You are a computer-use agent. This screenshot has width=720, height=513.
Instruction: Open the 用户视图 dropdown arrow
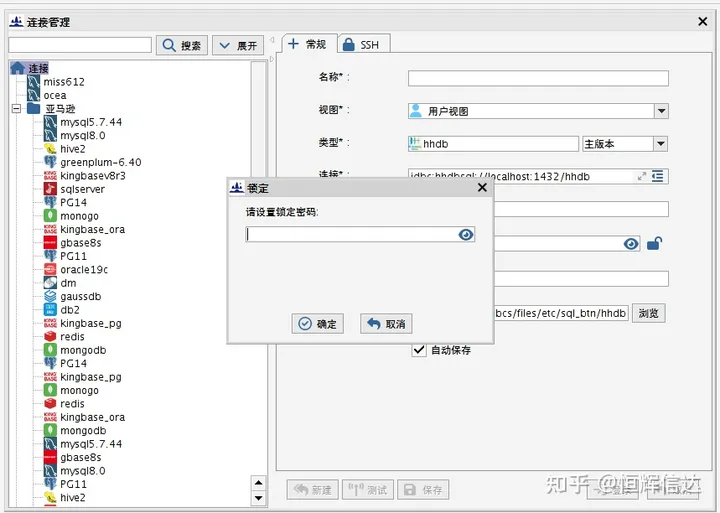[661, 111]
